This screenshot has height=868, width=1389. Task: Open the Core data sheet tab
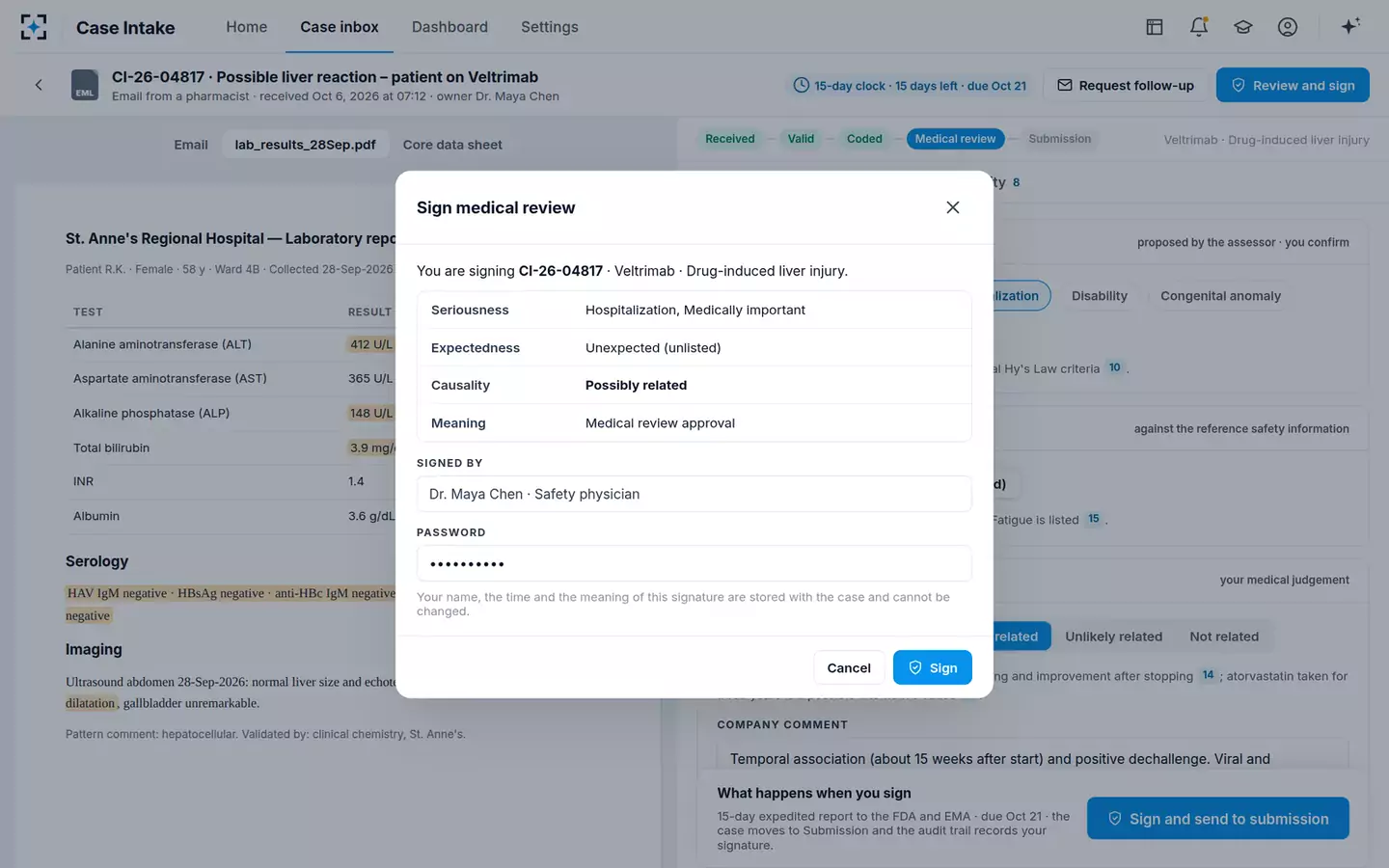452,145
